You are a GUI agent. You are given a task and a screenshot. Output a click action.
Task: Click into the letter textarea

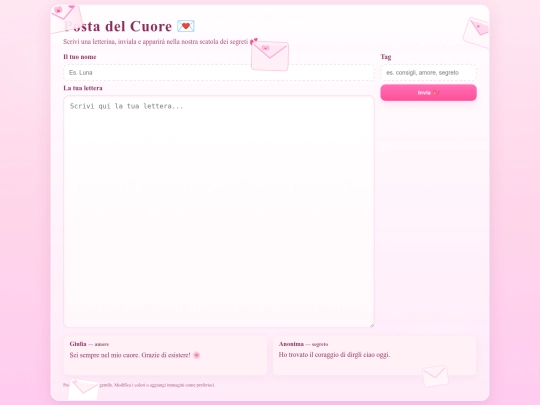click(x=219, y=211)
